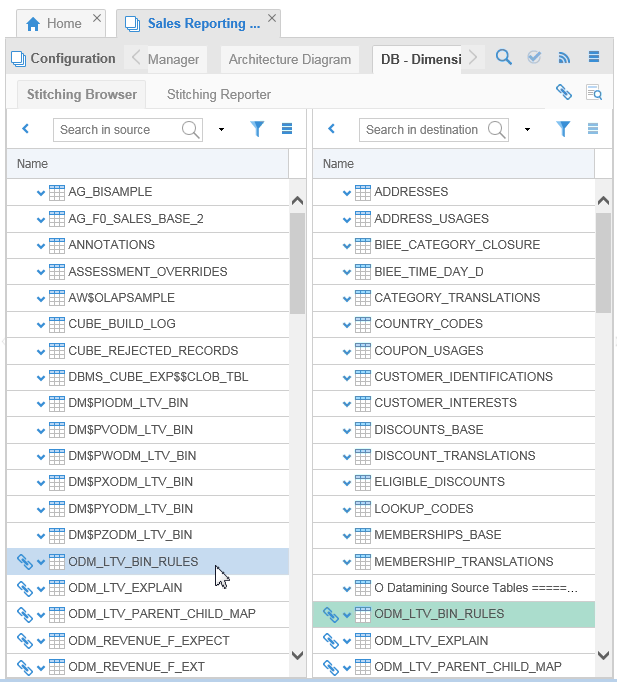Viewport: 617px width, 682px height.
Task: Select the ASSESSMENT_OVERRIDES row
Action: point(148,272)
